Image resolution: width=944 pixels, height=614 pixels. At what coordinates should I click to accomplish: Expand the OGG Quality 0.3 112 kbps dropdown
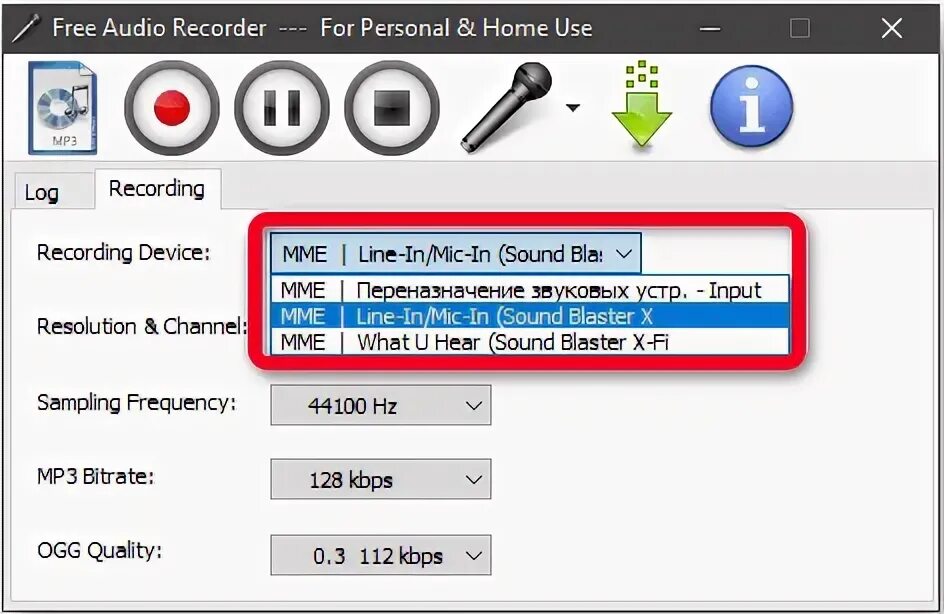[380, 555]
